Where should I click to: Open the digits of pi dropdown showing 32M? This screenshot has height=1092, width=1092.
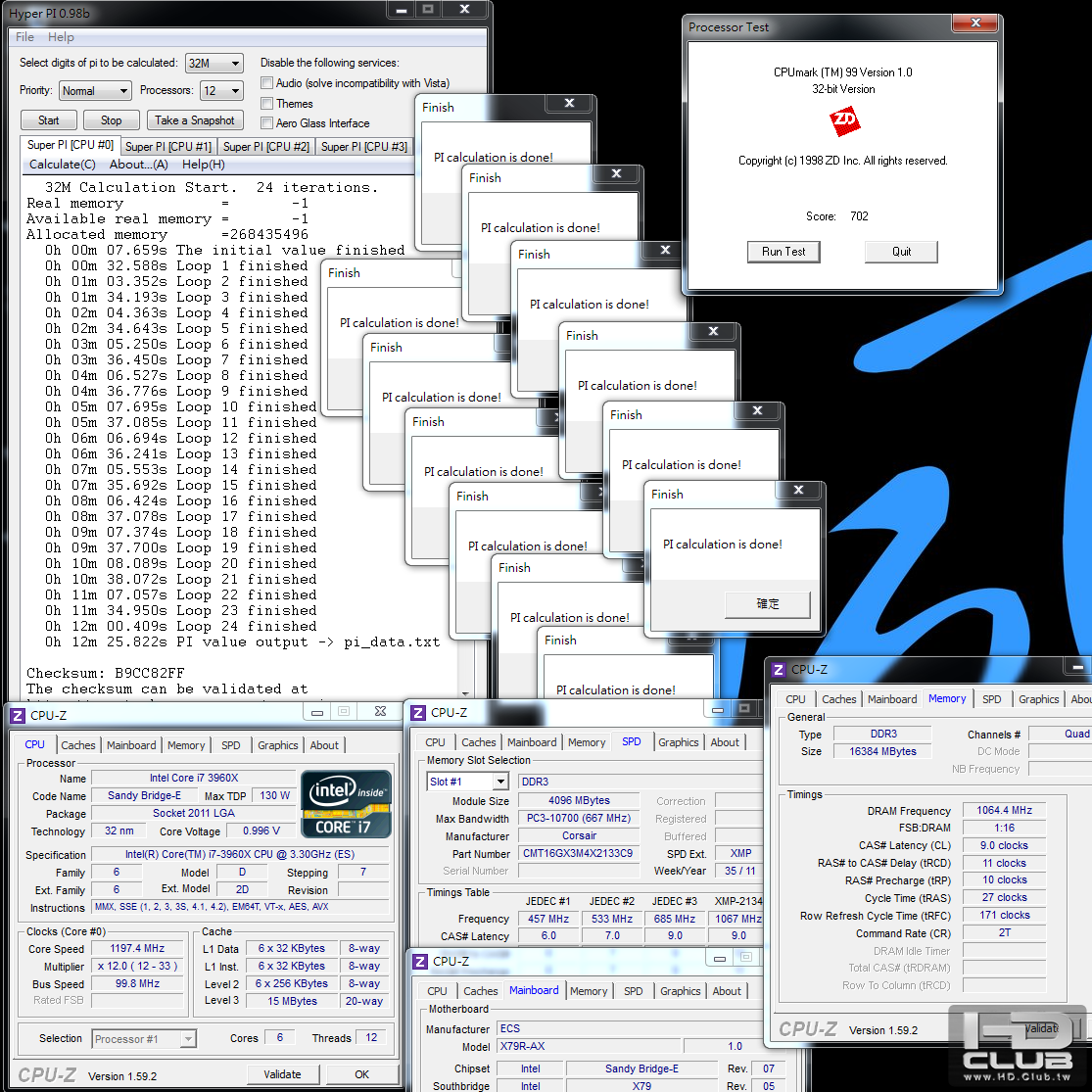pyautogui.click(x=214, y=64)
